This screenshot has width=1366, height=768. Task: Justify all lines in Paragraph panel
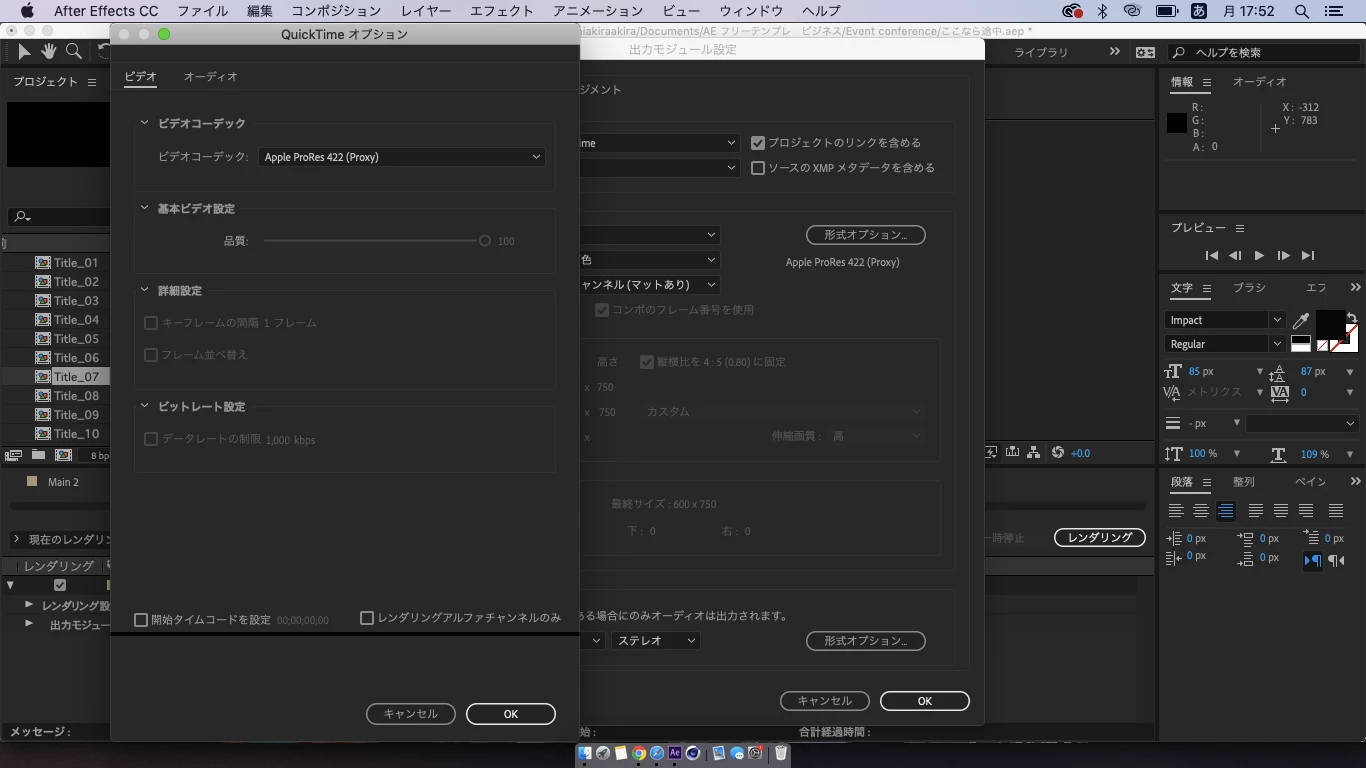click(1335, 511)
